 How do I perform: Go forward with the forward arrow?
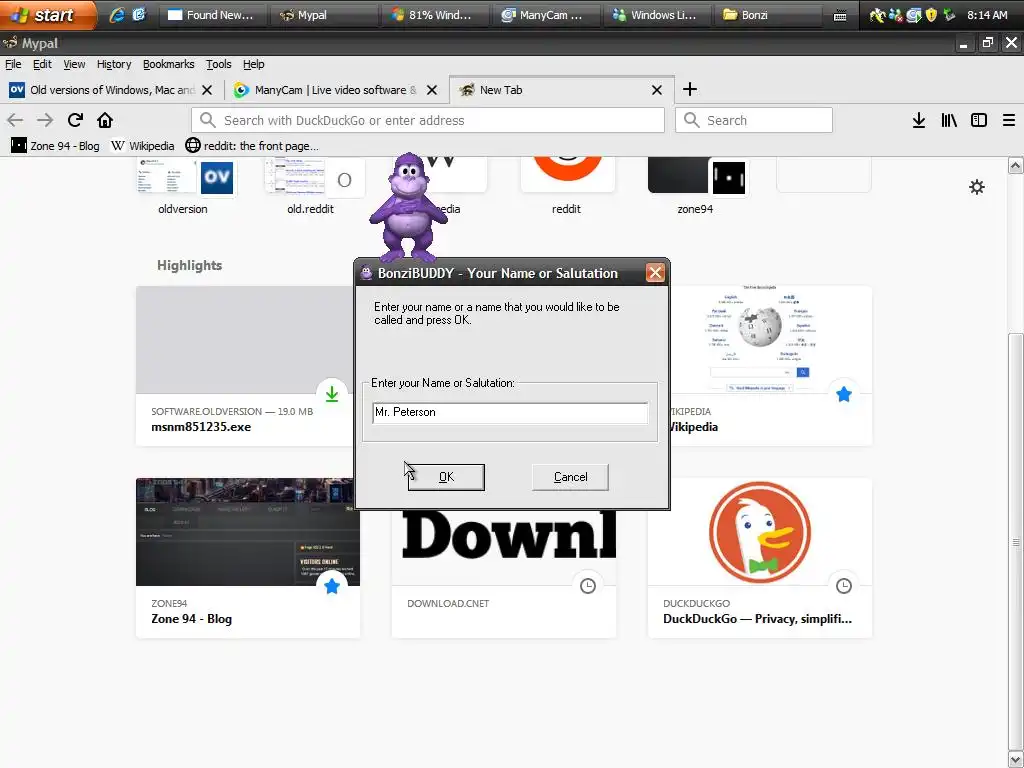45,120
